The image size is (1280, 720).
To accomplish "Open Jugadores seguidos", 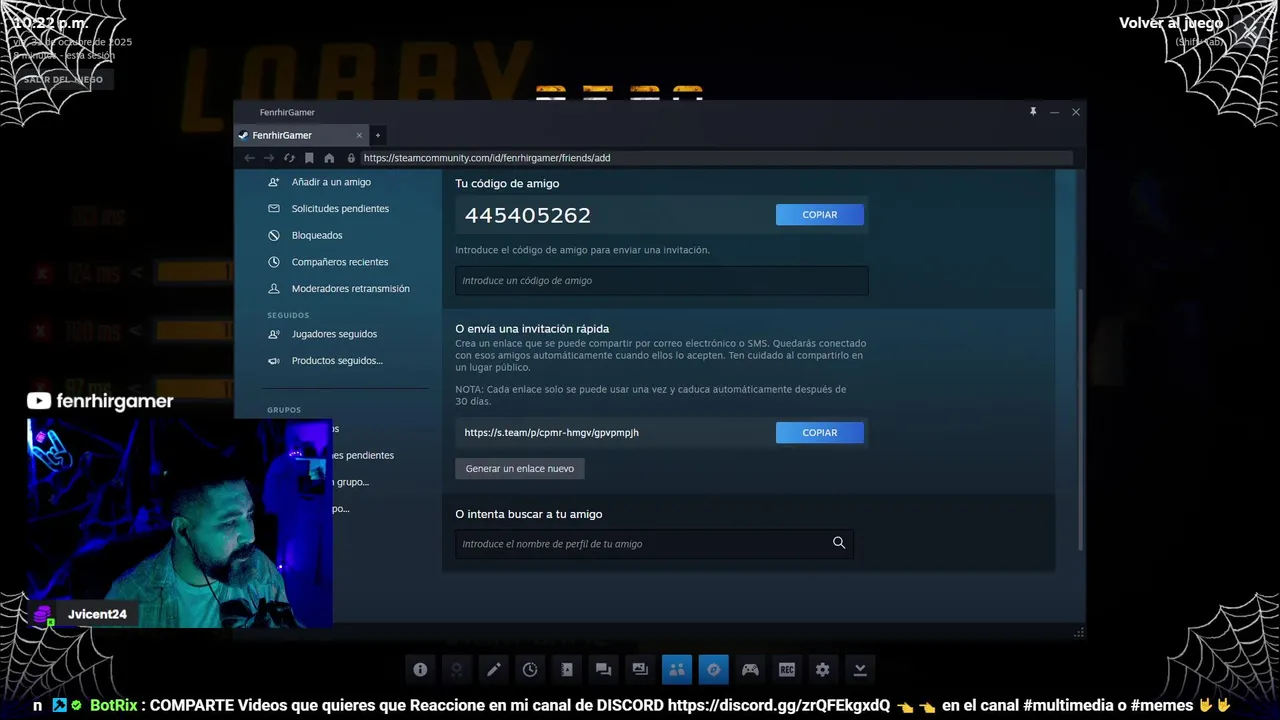I will pyautogui.click(x=334, y=334).
